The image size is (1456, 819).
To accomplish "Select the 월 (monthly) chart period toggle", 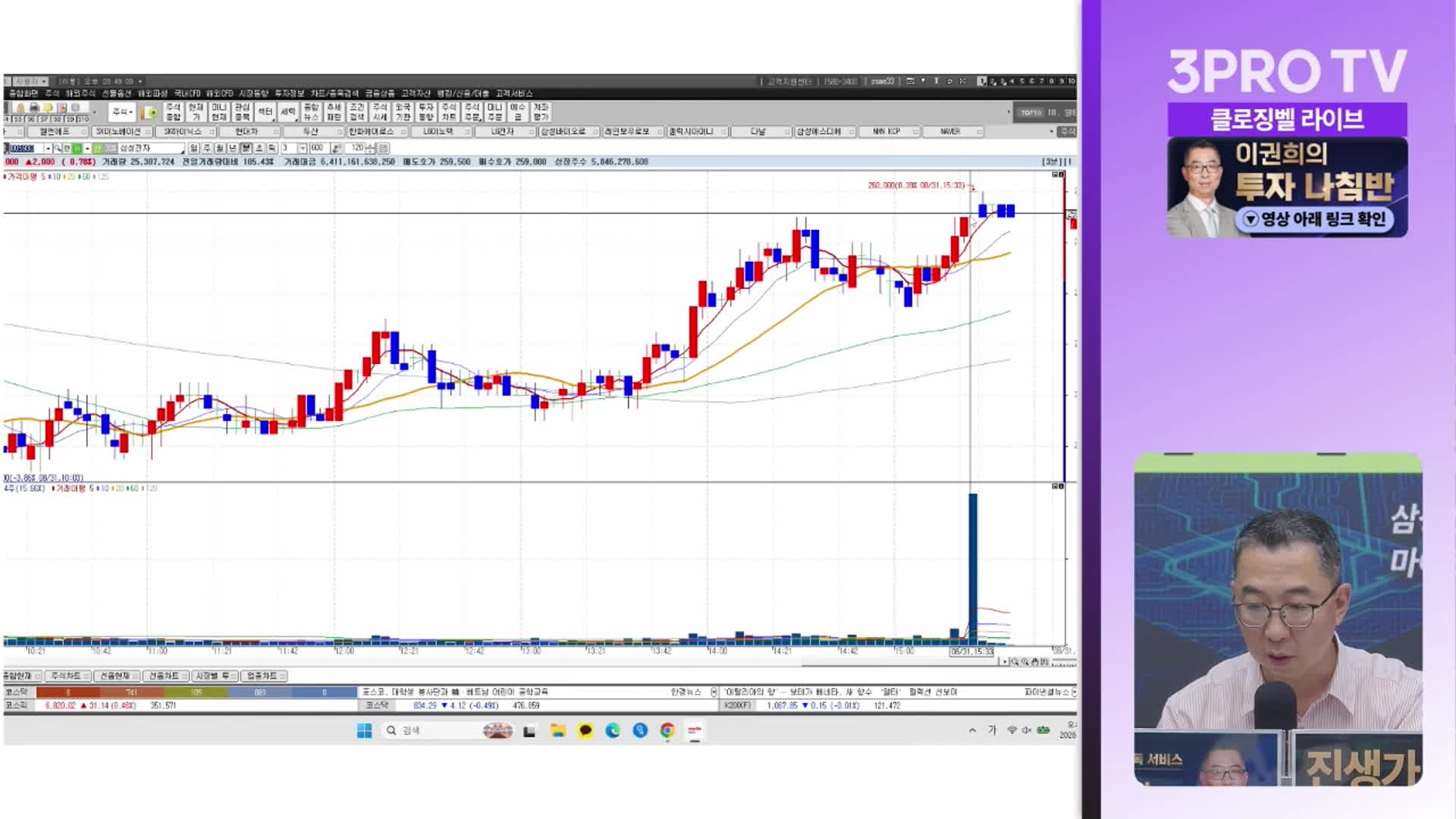I will (220, 148).
